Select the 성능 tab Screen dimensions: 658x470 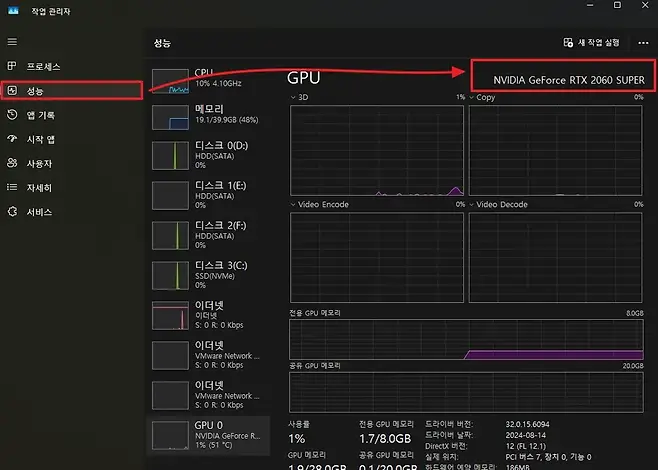point(71,91)
